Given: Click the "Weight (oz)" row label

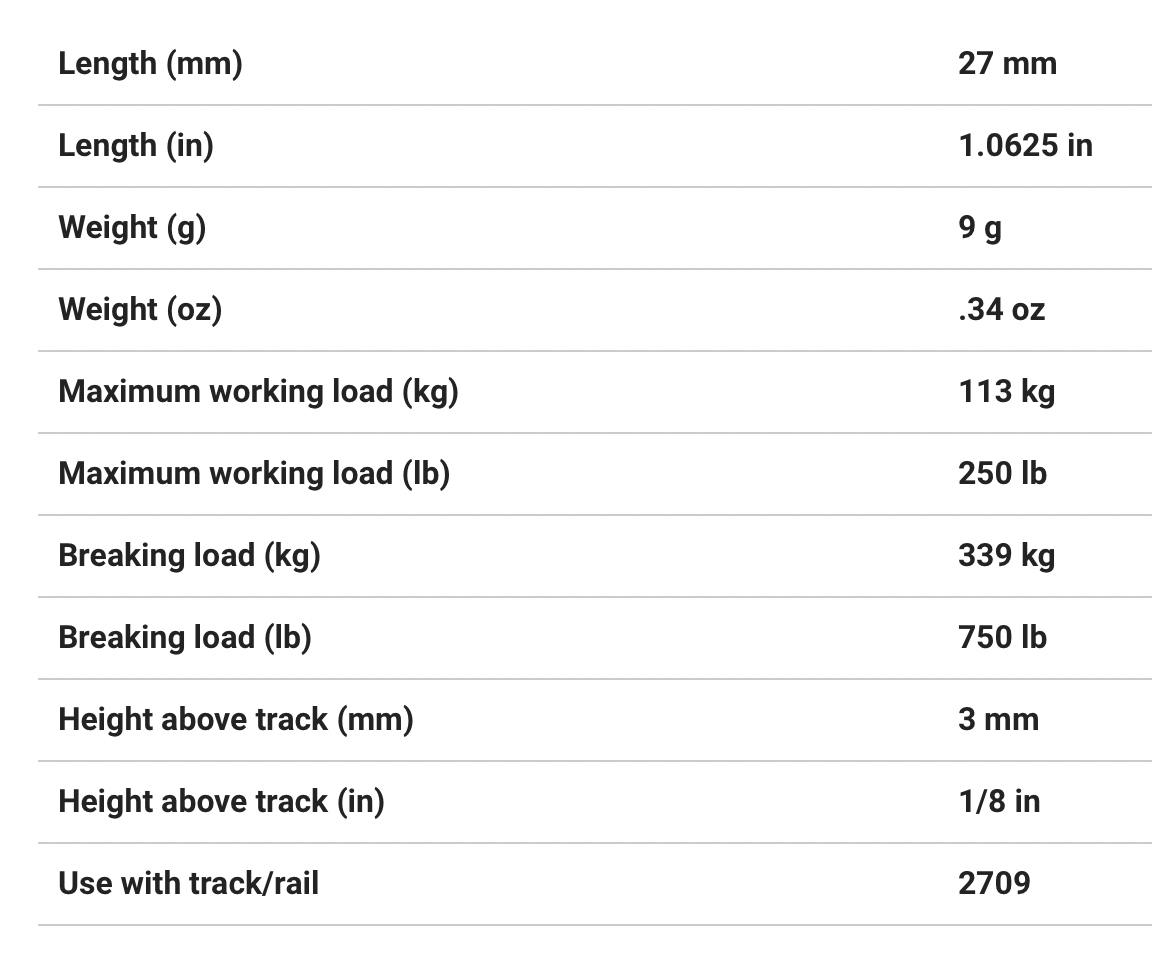Looking at the screenshot, I should [x=140, y=310].
